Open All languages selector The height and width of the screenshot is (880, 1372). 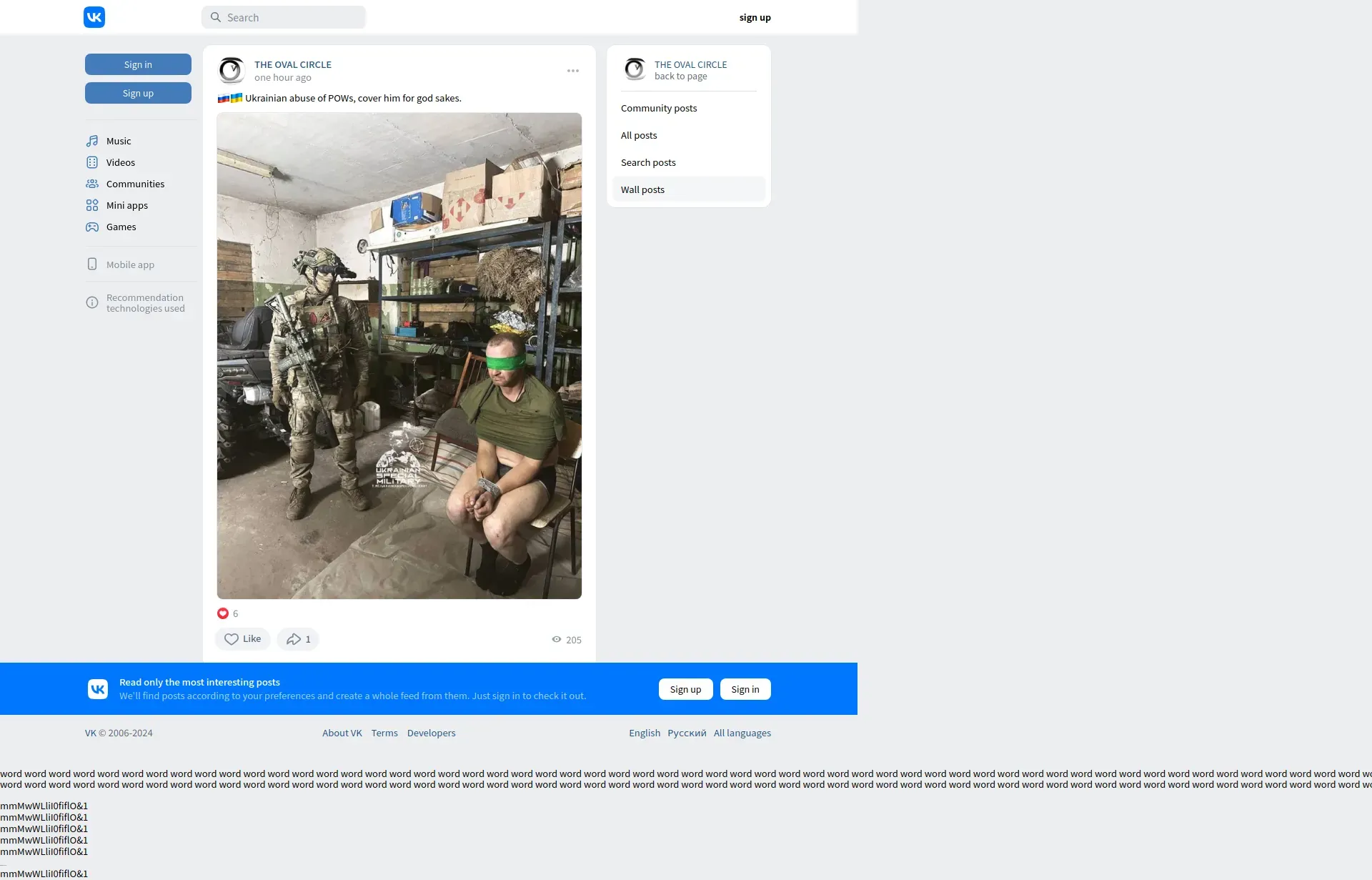(742, 733)
